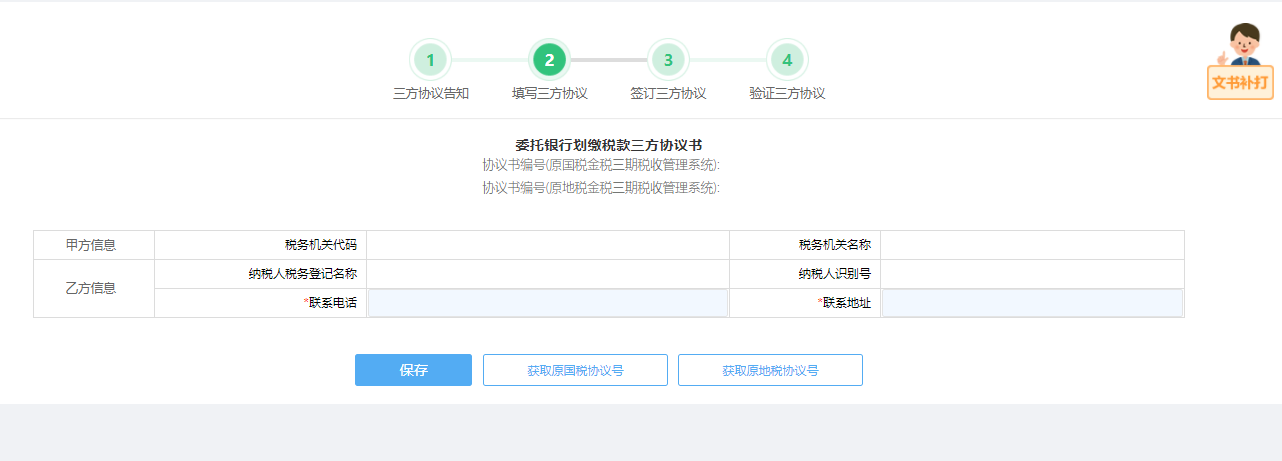Jump to the 验证三方协议 step label
The image size is (1282, 461).
point(787,93)
